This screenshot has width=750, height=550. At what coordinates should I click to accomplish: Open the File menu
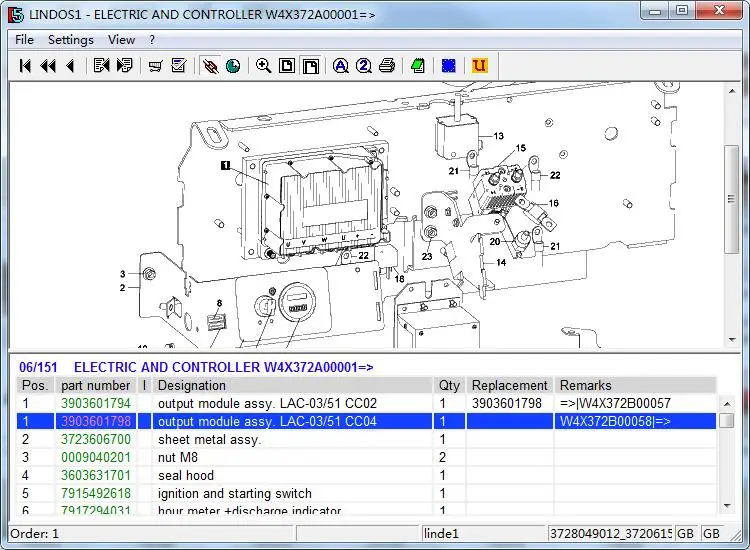pos(24,40)
